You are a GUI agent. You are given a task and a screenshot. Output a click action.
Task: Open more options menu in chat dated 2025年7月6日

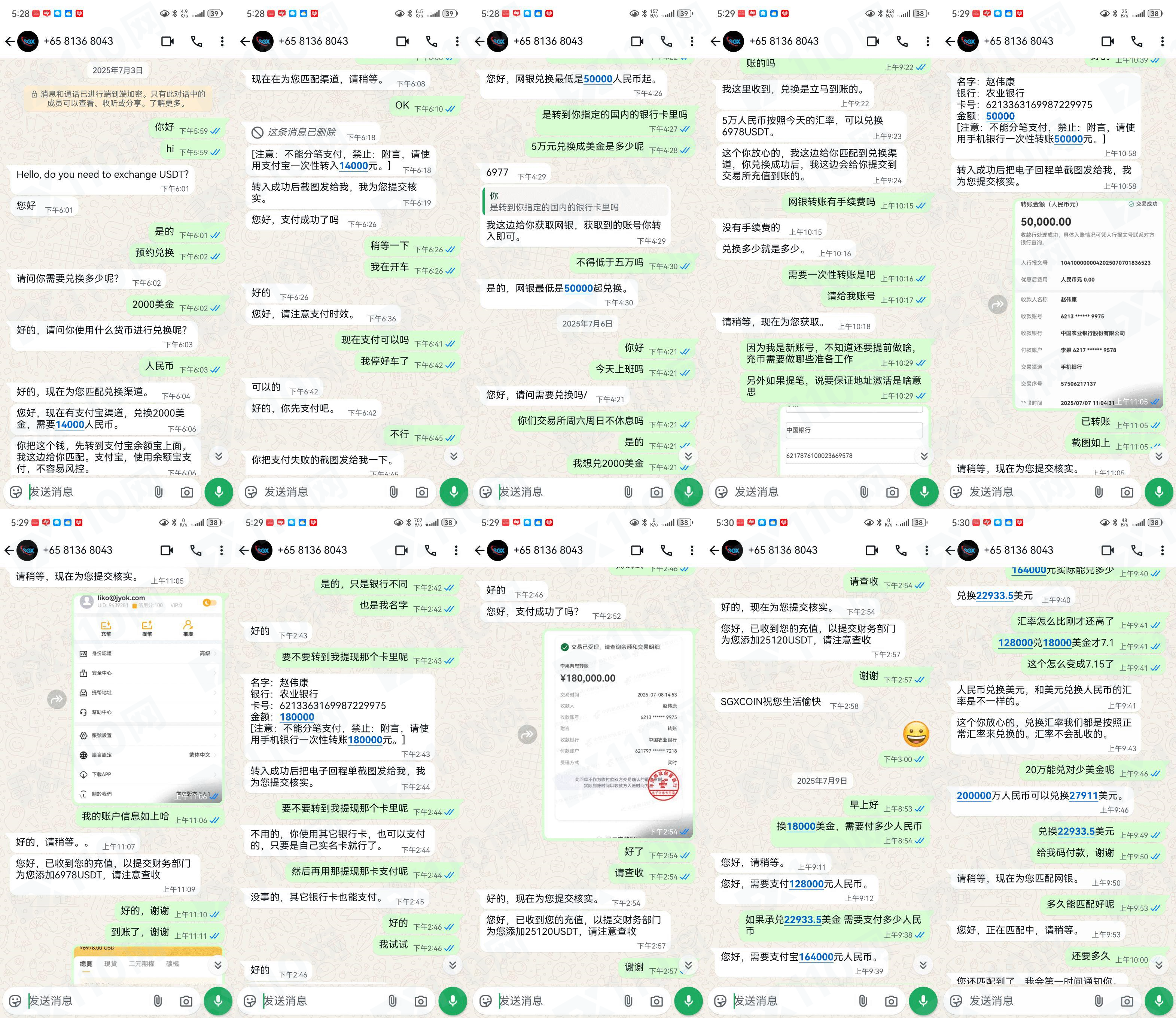tap(692, 42)
